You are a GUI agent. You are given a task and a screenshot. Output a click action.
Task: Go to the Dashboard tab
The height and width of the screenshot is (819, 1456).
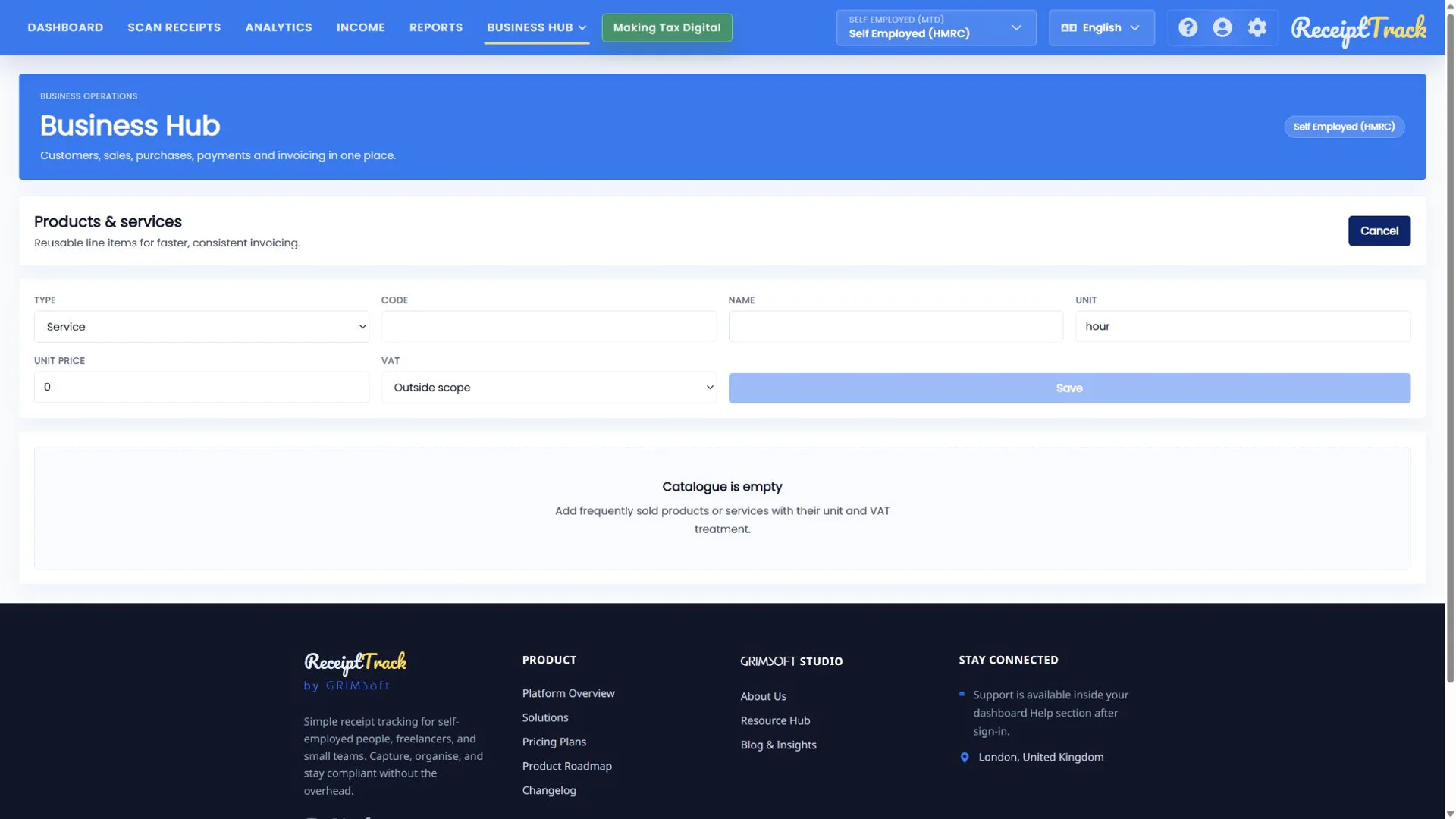[x=65, y=27]
